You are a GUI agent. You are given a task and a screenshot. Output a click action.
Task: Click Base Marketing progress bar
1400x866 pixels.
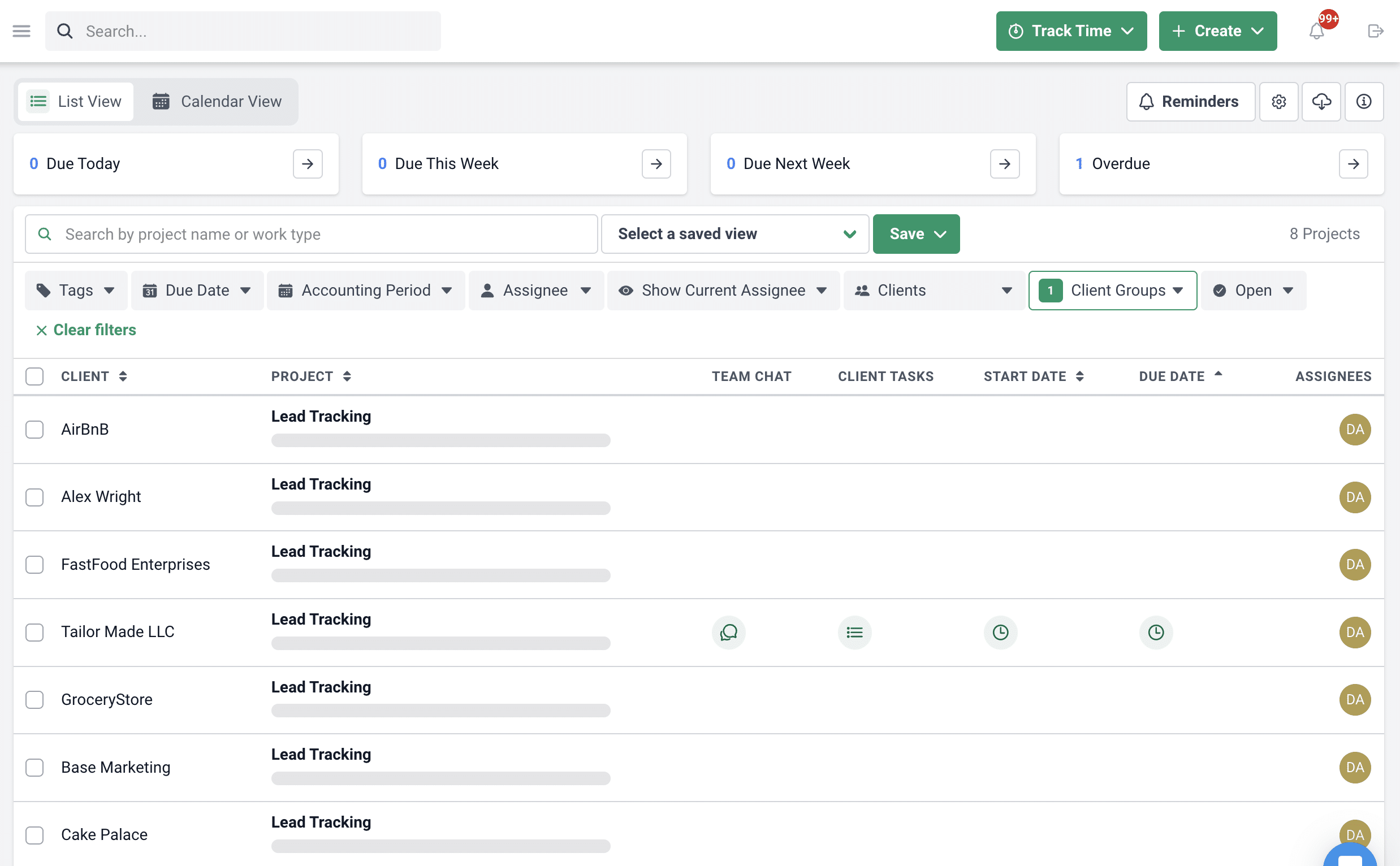pyautogui.click(x=440, y=778)
